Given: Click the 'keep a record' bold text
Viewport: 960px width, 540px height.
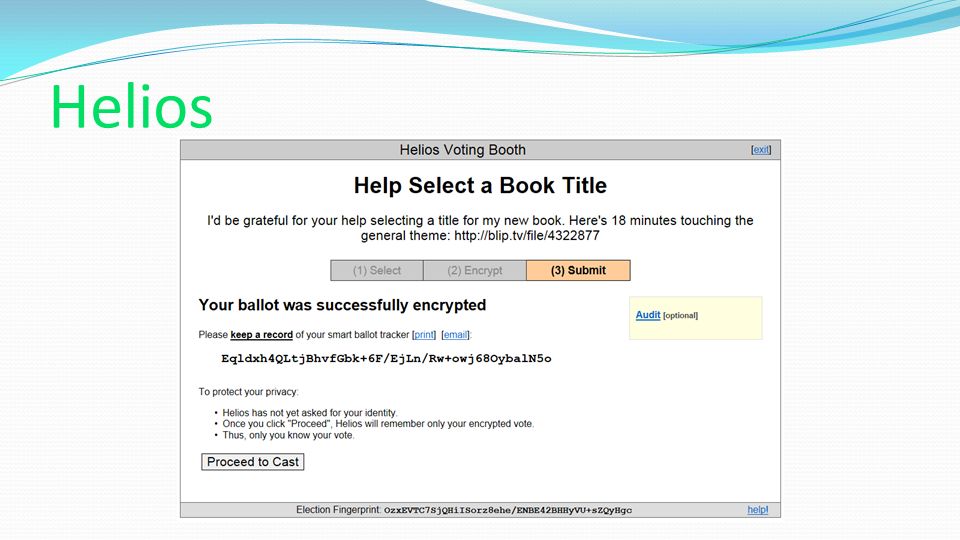Looking at the screenshot, I should tap(261, 334).
